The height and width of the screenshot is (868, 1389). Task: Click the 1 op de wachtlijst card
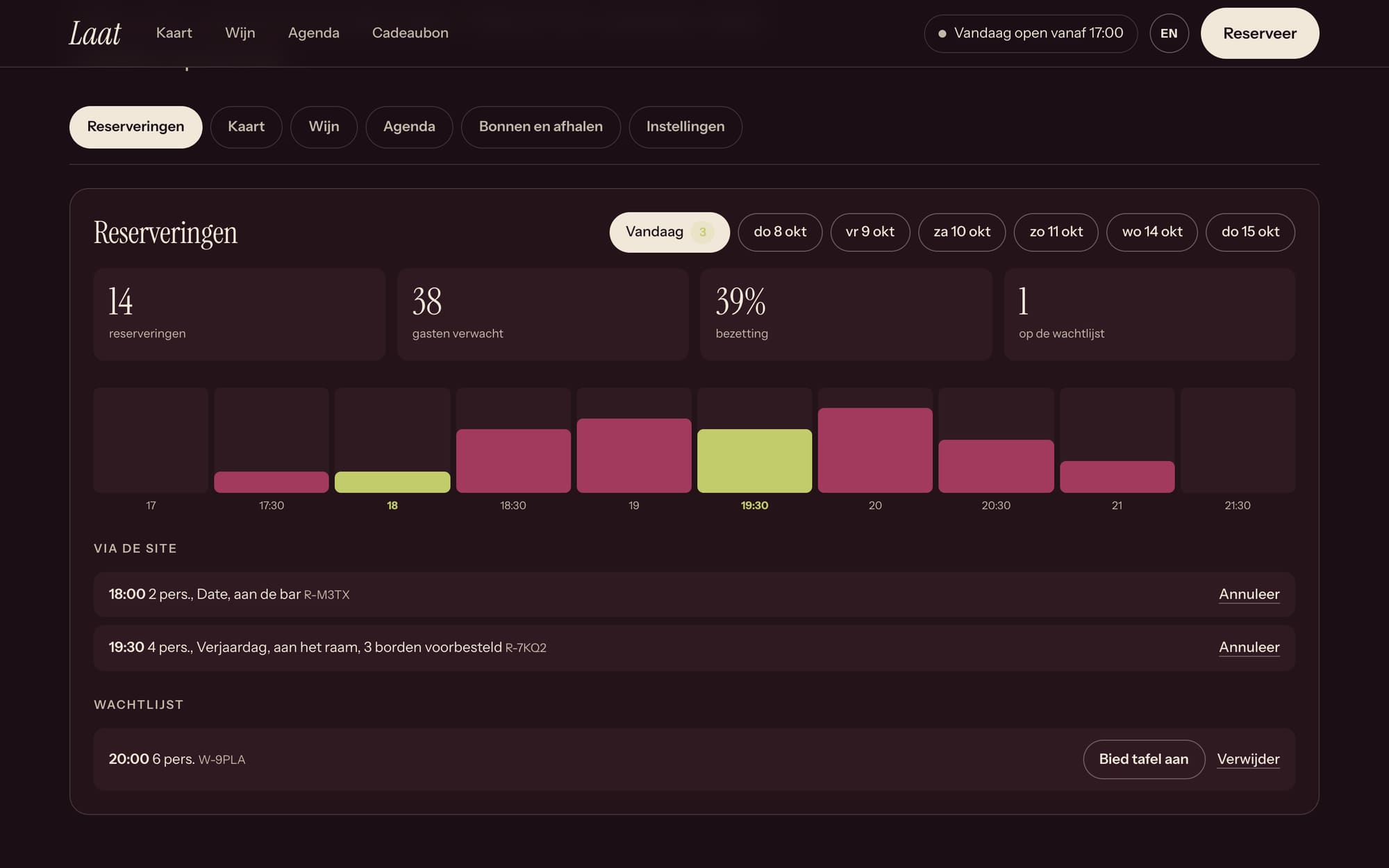tap(1149, 314)
